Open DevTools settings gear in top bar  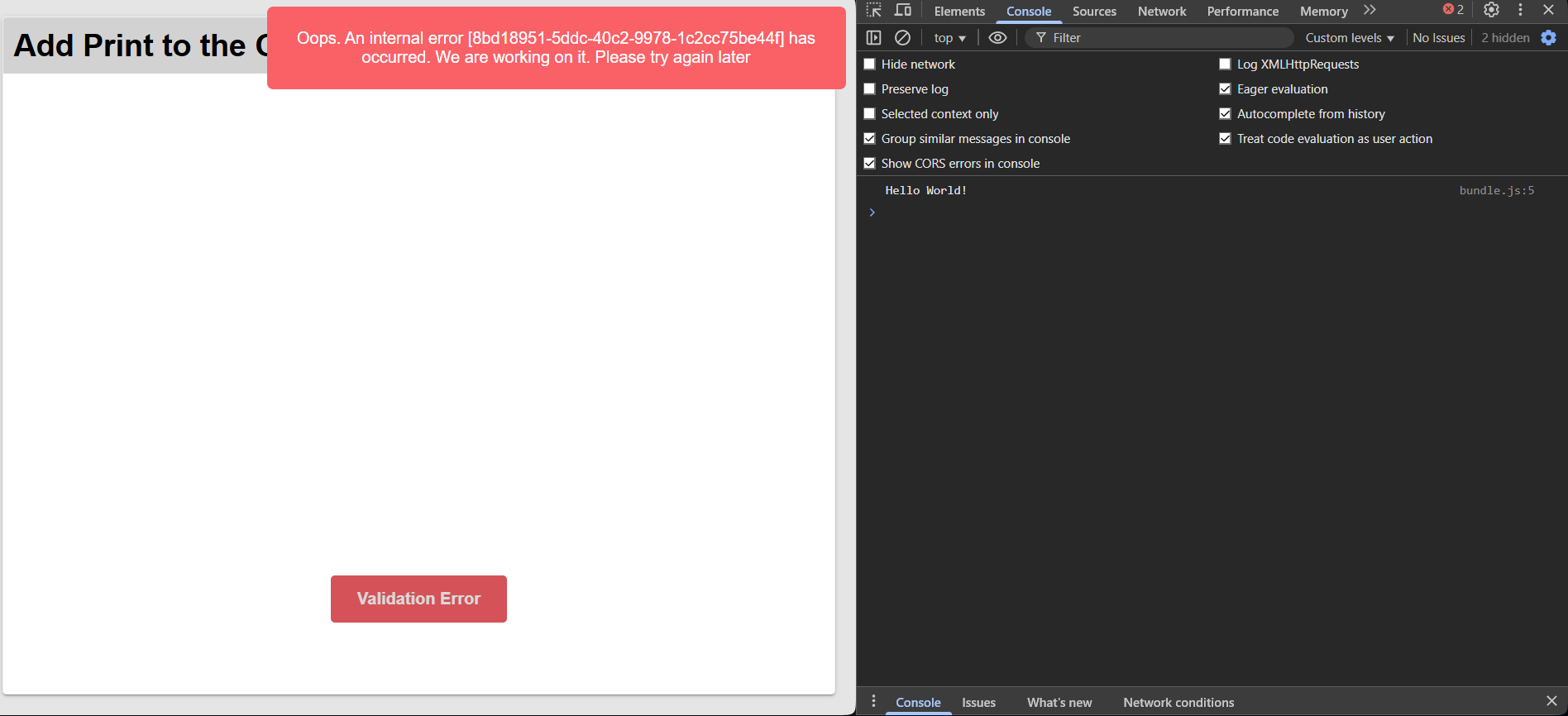(1491, 10)
